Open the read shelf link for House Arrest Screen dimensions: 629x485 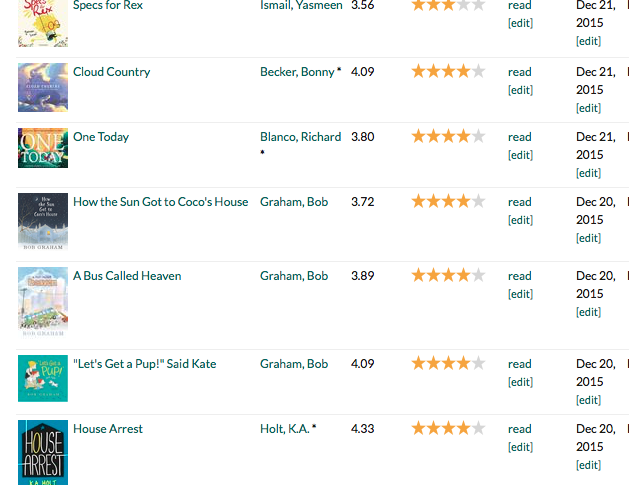coord(519,429)
